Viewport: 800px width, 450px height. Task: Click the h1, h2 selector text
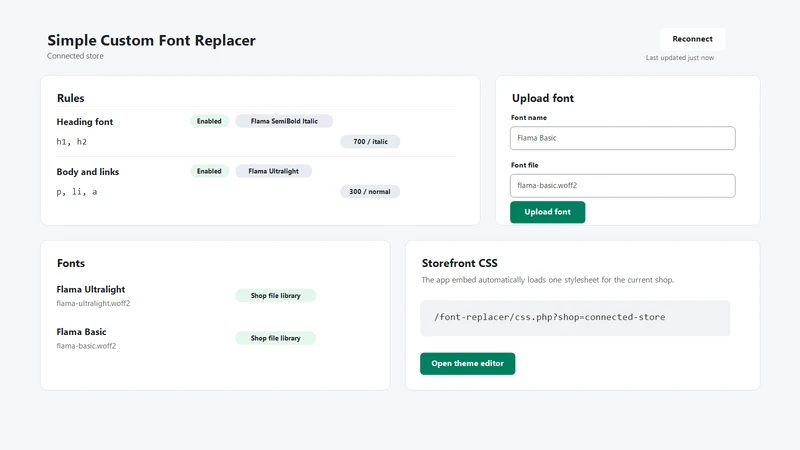[71, 142]
